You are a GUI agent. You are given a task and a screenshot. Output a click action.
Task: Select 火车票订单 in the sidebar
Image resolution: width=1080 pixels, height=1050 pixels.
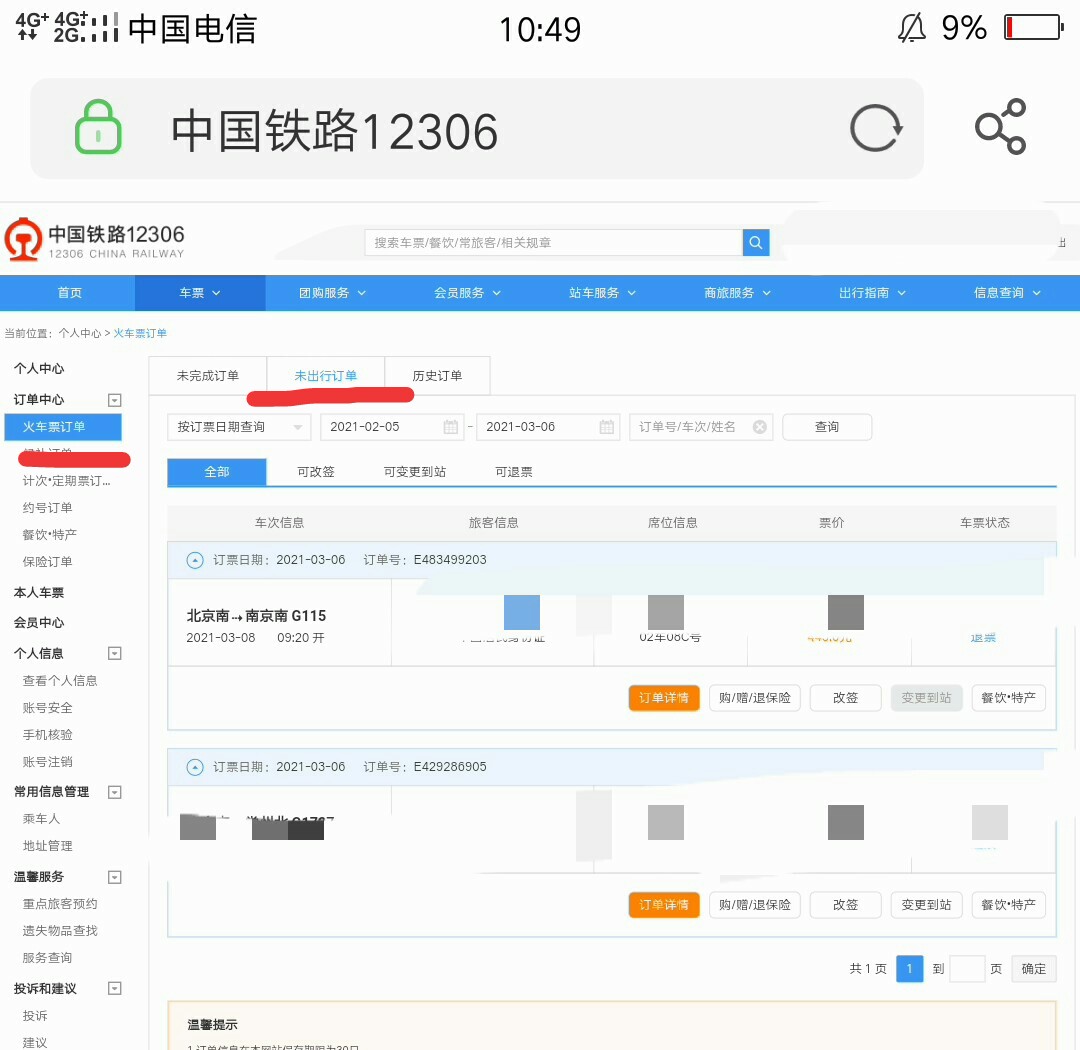[x=63, y=427]
